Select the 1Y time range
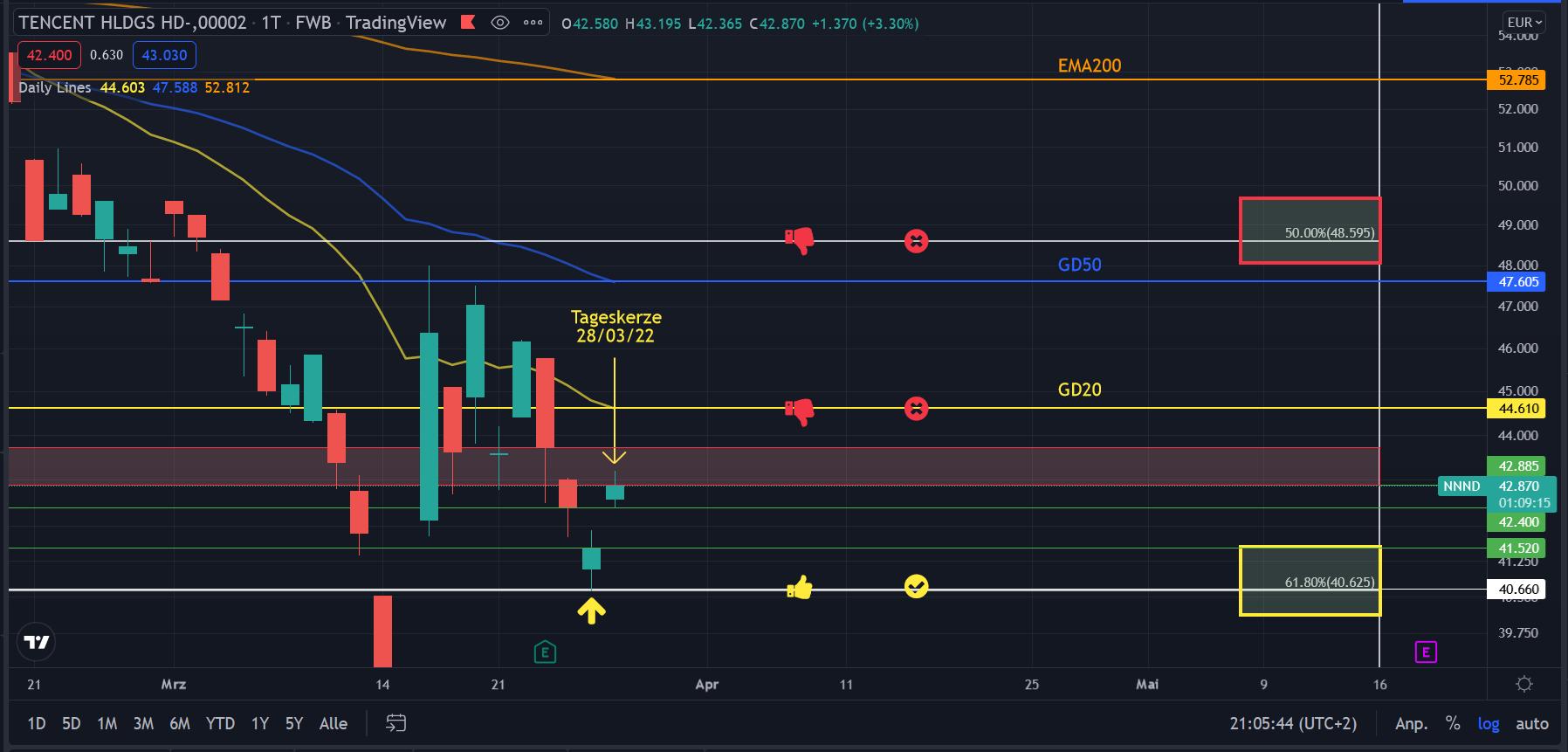The width and height of the screenshot is (1568, 752). (x=259, y=723)
